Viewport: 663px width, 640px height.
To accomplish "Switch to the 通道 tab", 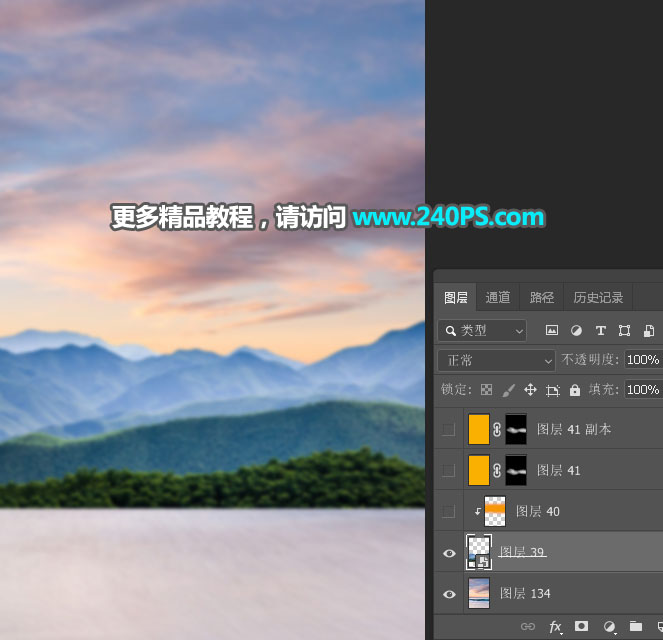I will [498, 298].
